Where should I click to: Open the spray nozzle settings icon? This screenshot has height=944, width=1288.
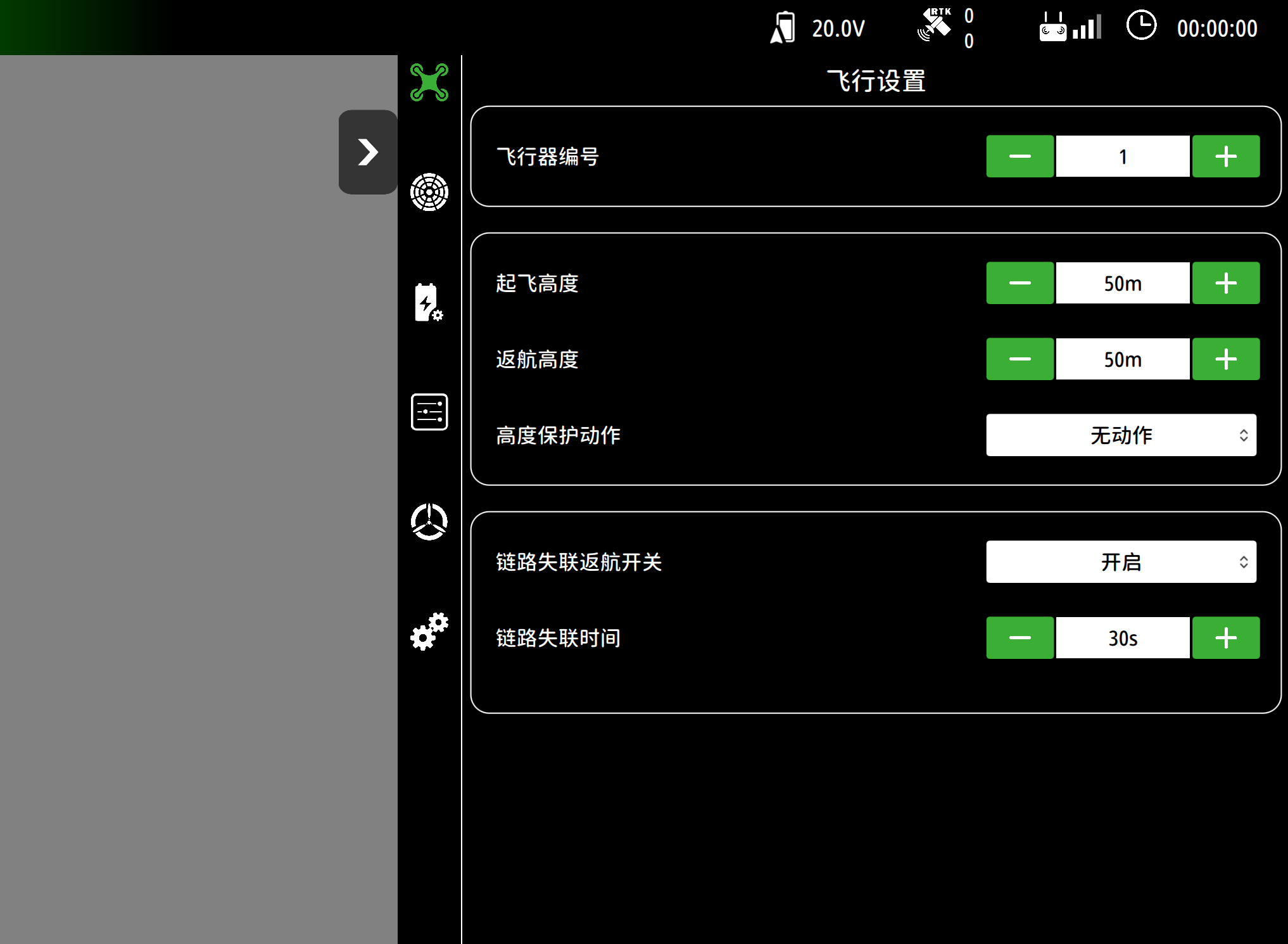click(429, 192)
